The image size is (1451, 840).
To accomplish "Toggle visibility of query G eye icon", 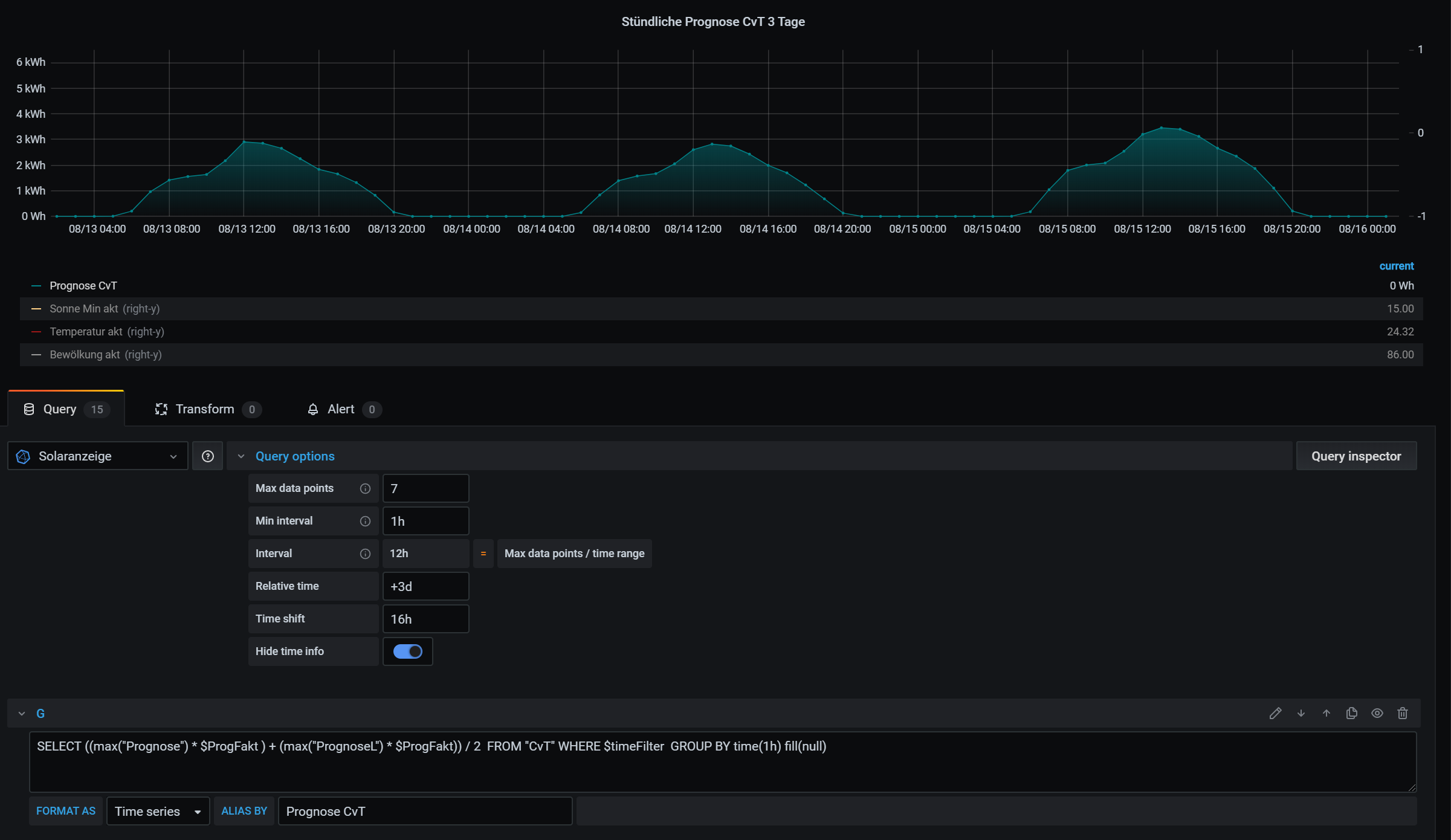I will pos(1377,714).
